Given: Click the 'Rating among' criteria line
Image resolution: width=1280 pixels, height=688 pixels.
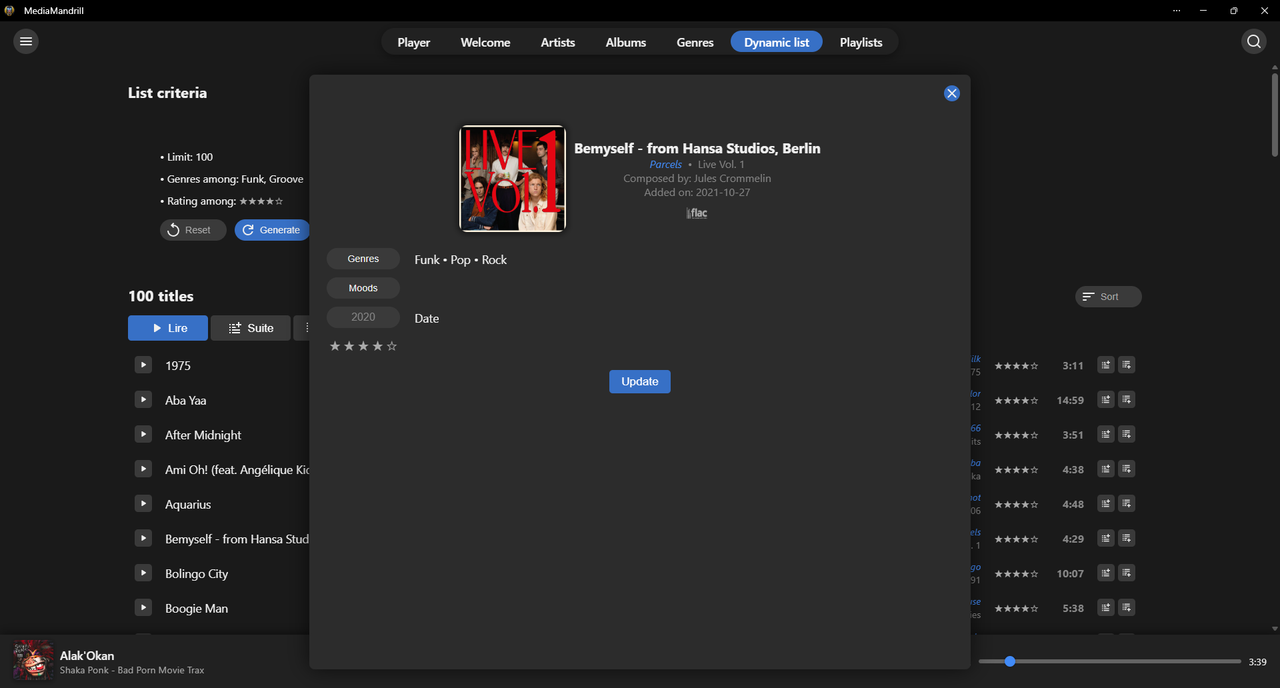Looking at the screenshot, I should (222, 201).
